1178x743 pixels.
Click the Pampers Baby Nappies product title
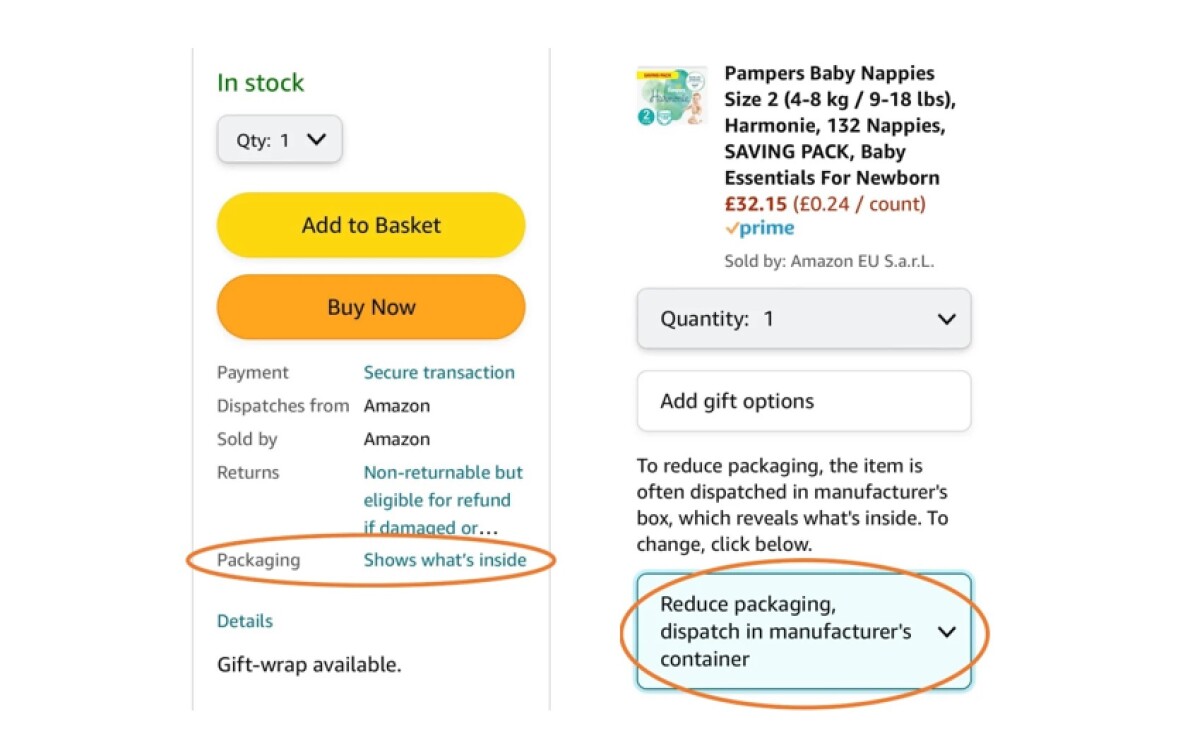(x=830, y=126)
